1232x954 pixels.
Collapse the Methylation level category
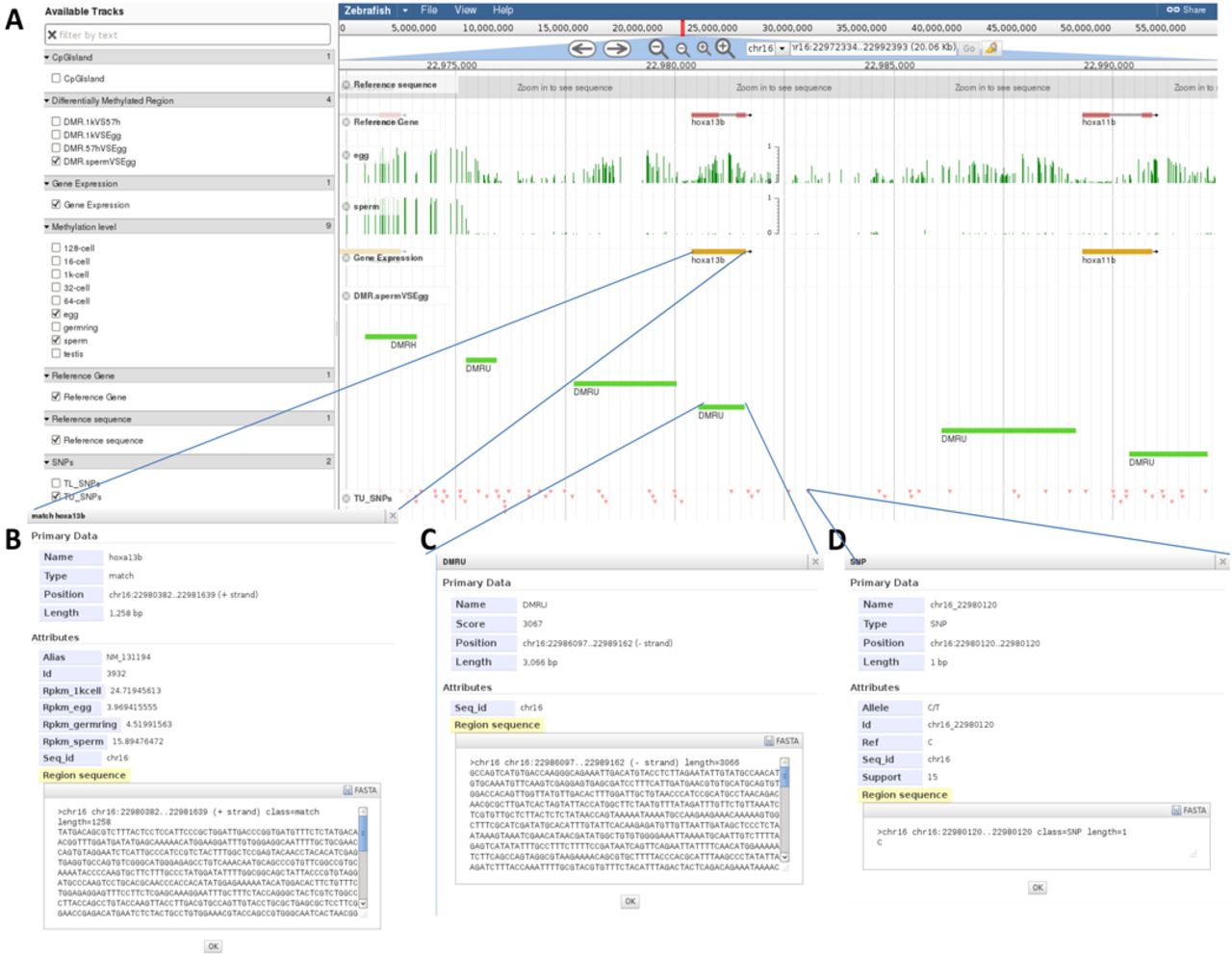point(47,227)
